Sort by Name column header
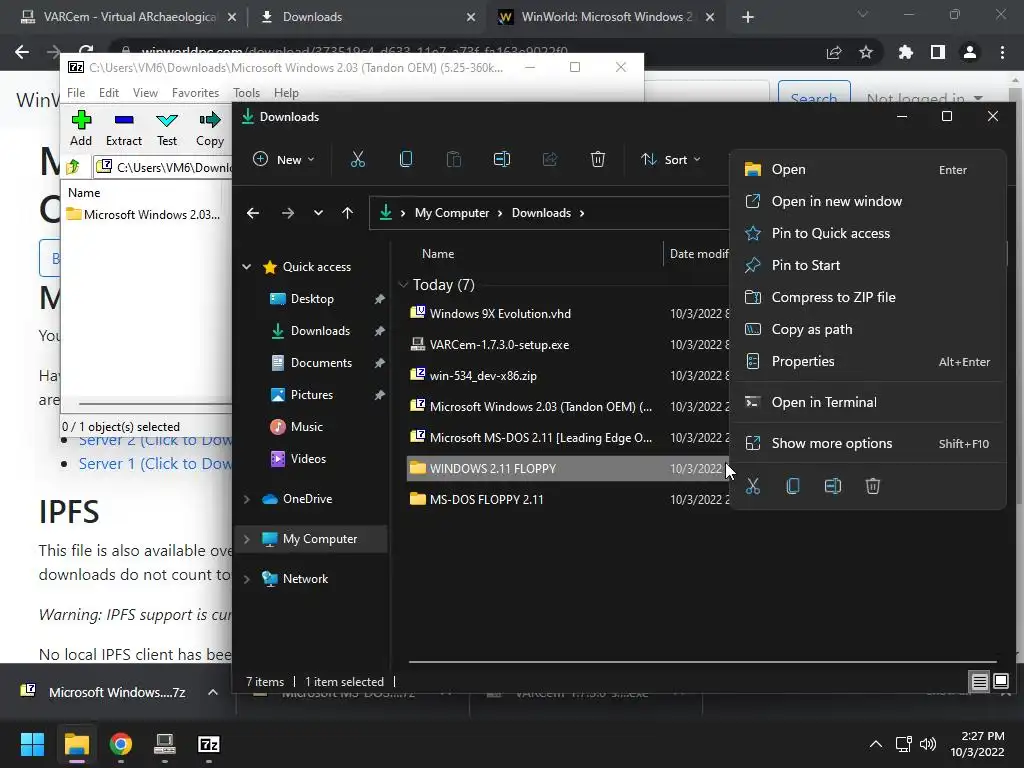1024x768 pixels. click(x=438, y=253)
